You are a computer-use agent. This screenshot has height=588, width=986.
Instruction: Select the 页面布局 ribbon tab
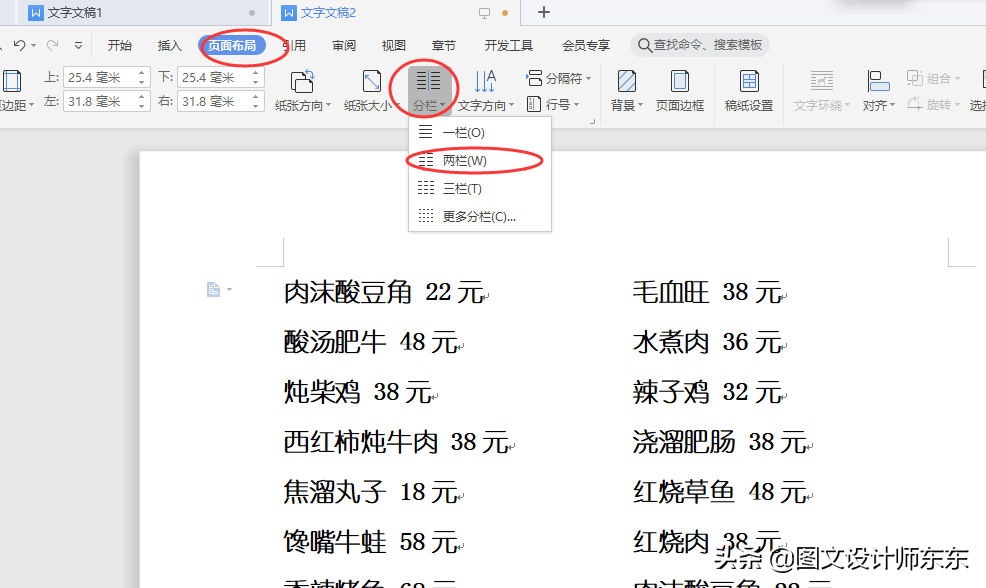click(x=232, y=45)
